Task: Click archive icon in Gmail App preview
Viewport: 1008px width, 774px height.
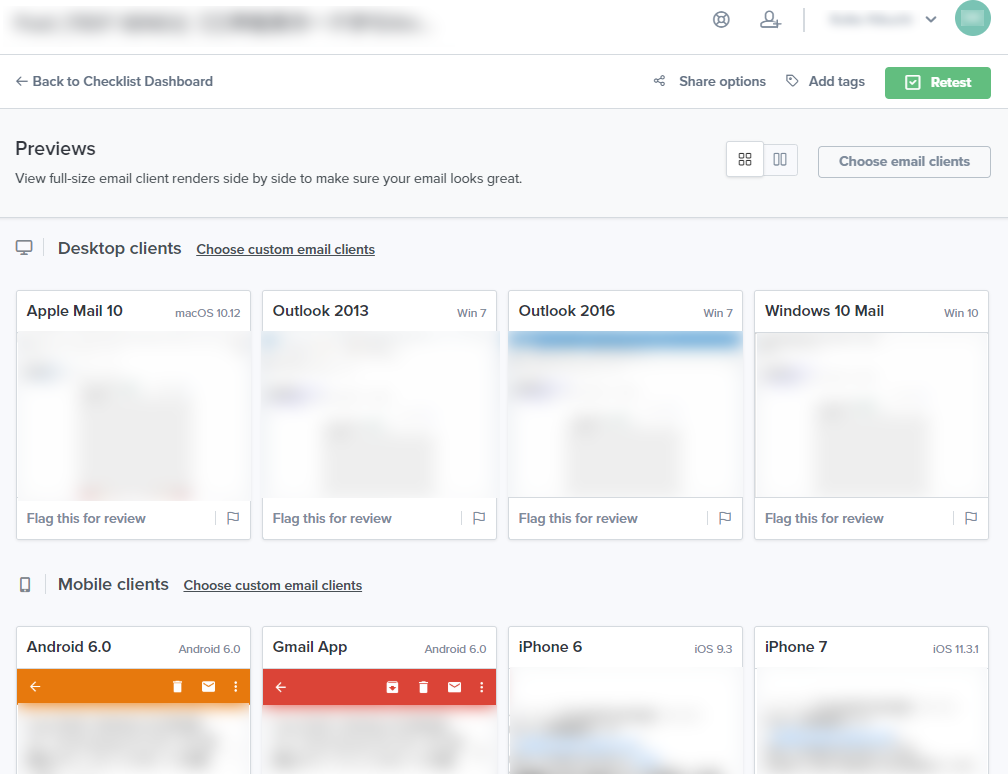Action: click(392, 687)
